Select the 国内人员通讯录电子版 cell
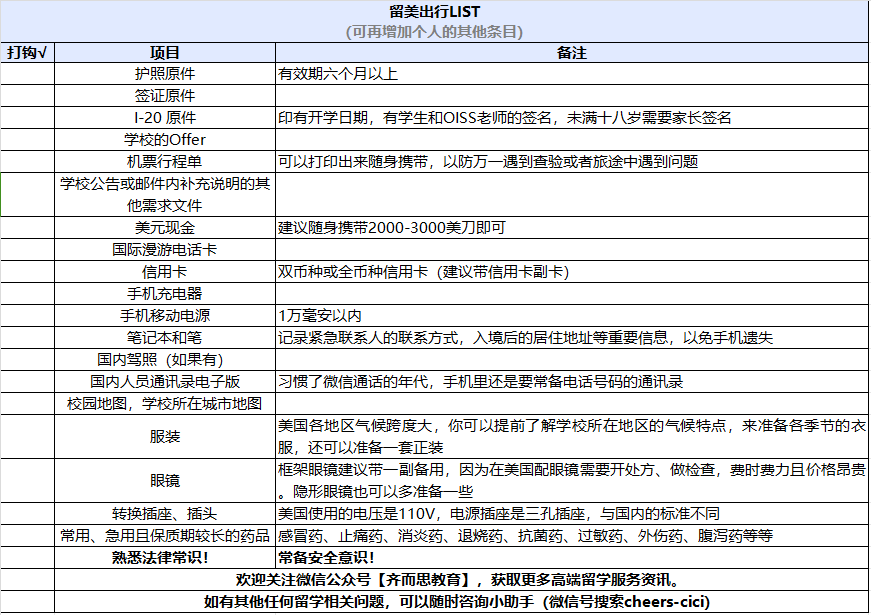Viewport: 871px width, 615px height. pos(165,382)
